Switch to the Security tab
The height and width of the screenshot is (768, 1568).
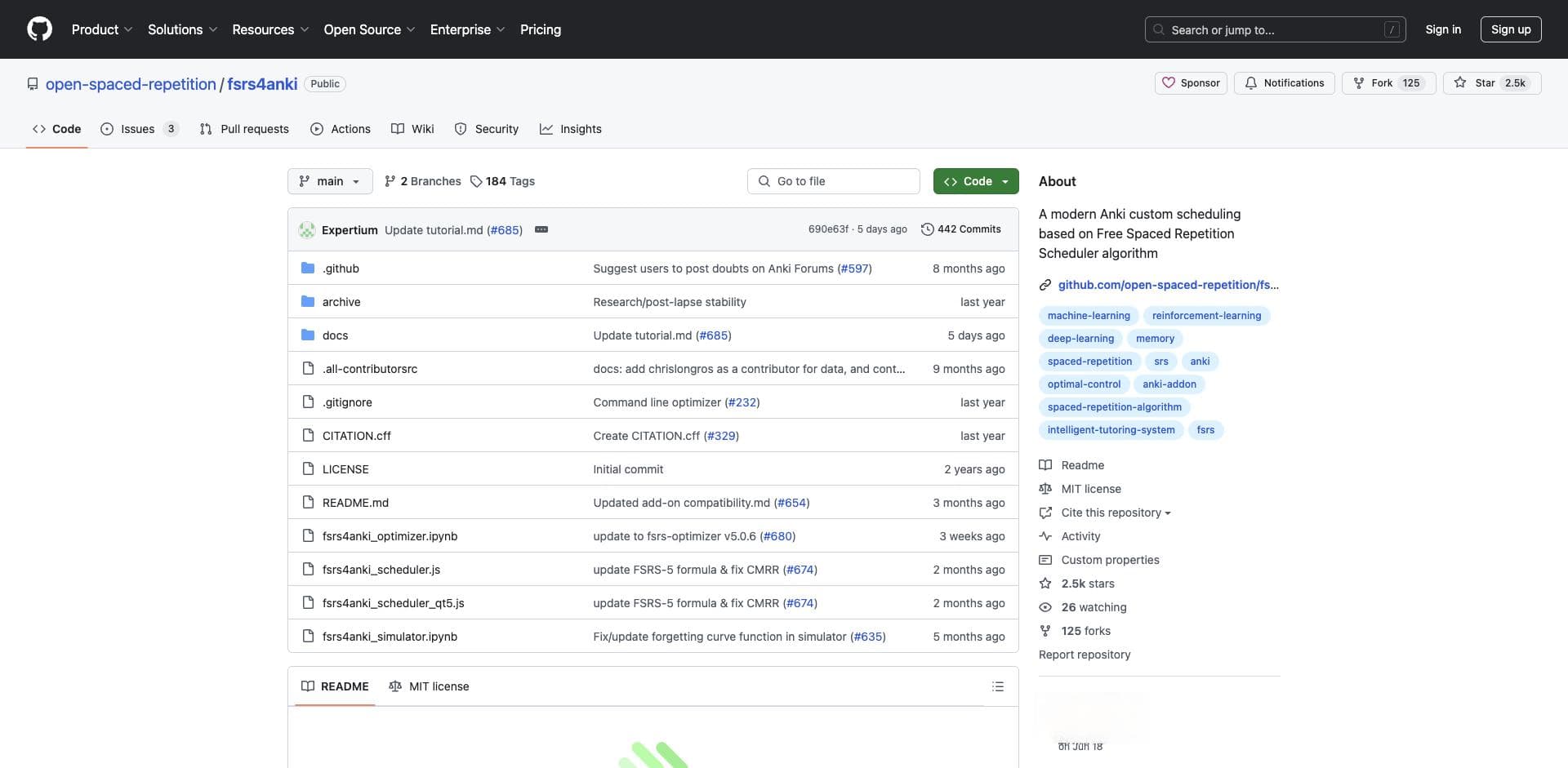487,129
